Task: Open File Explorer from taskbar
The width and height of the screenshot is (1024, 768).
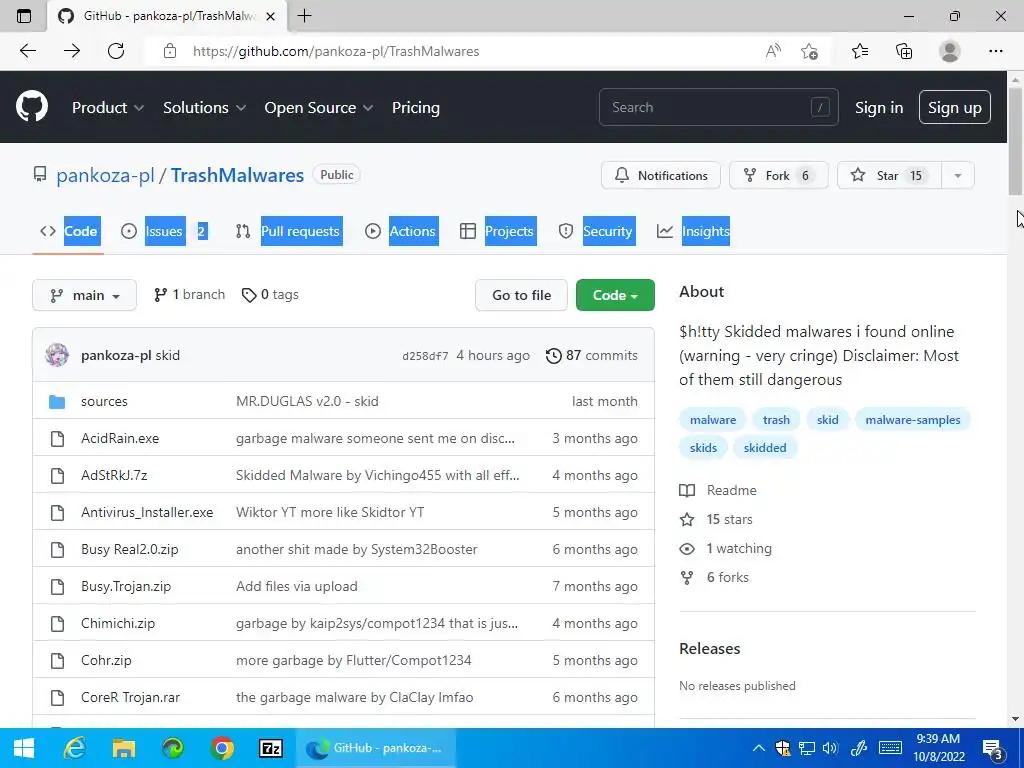Action: (123, 748)
